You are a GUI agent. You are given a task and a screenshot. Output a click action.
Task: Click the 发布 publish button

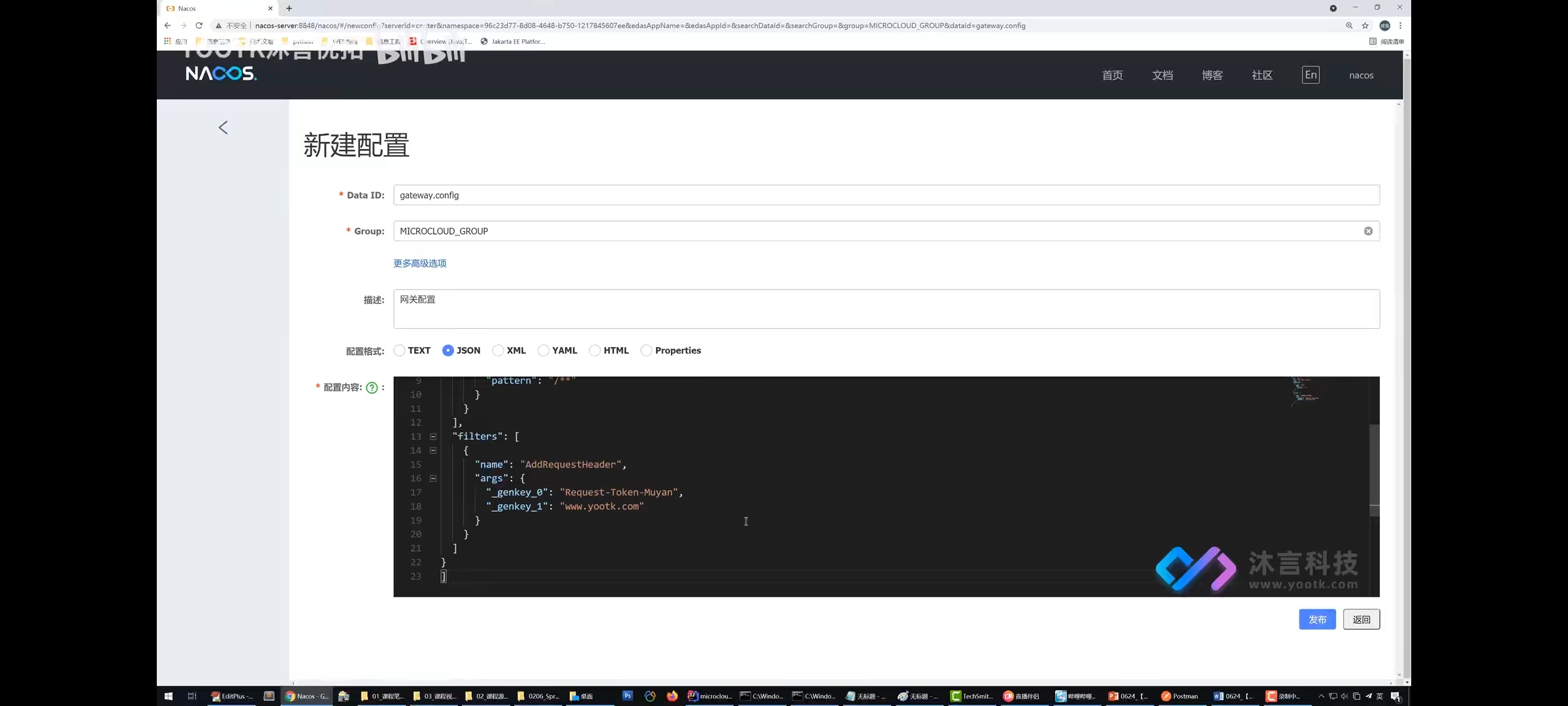coord(1317,619)
